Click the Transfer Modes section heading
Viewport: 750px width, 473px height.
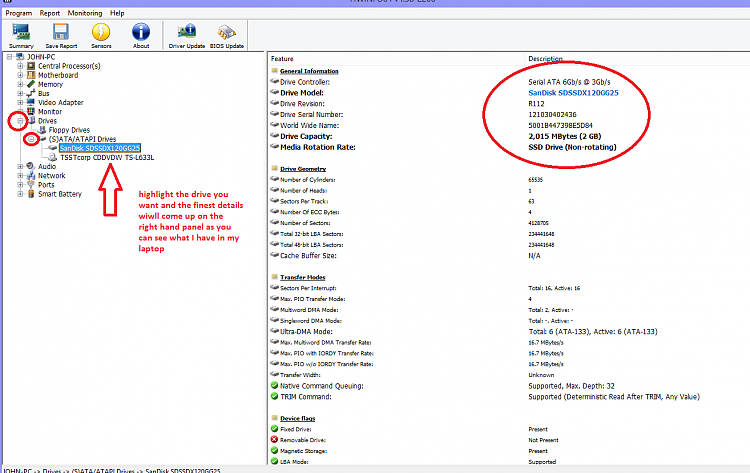tap(302, 277)
